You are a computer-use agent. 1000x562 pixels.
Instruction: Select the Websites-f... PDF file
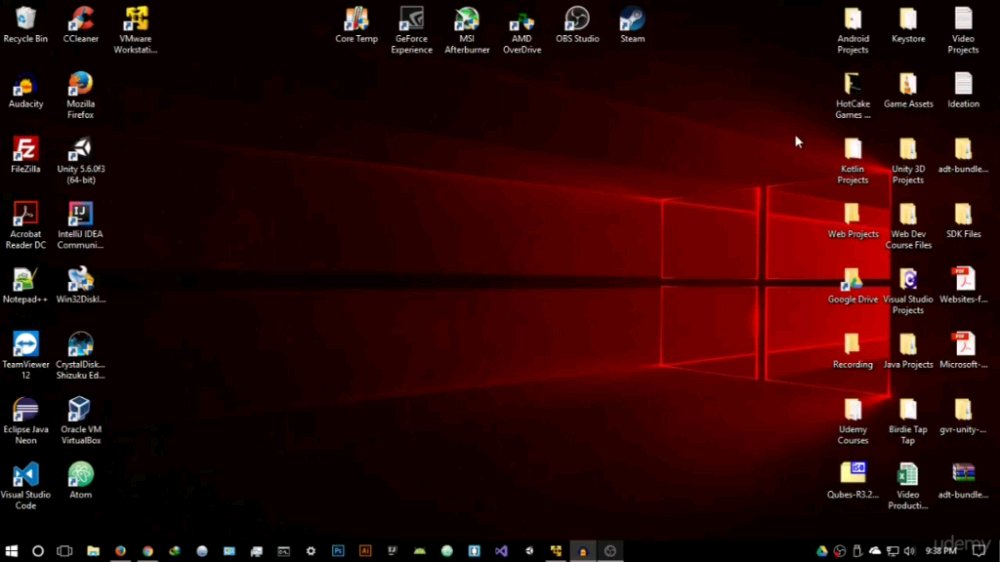click(963, 286)
